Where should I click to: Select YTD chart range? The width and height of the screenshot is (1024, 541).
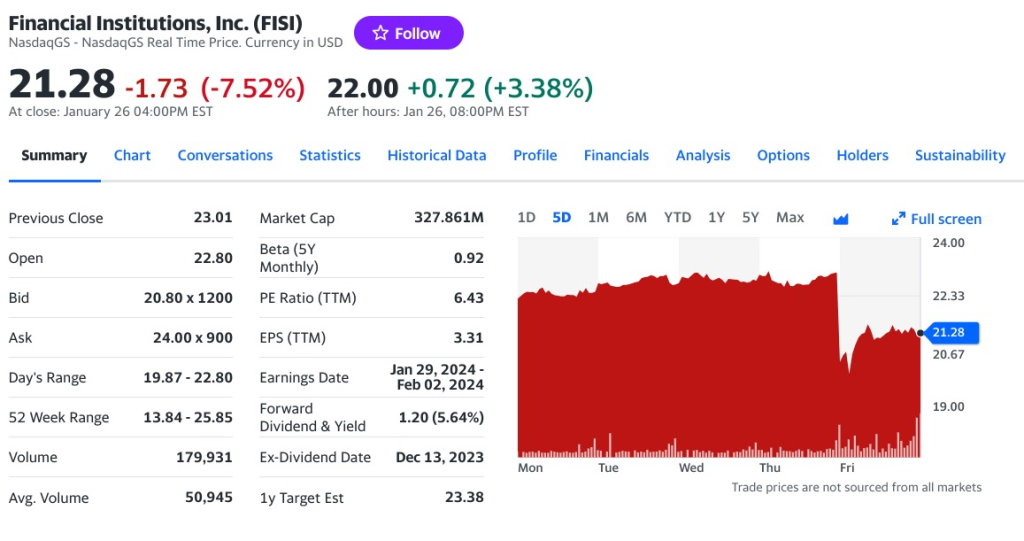(677, 218)
